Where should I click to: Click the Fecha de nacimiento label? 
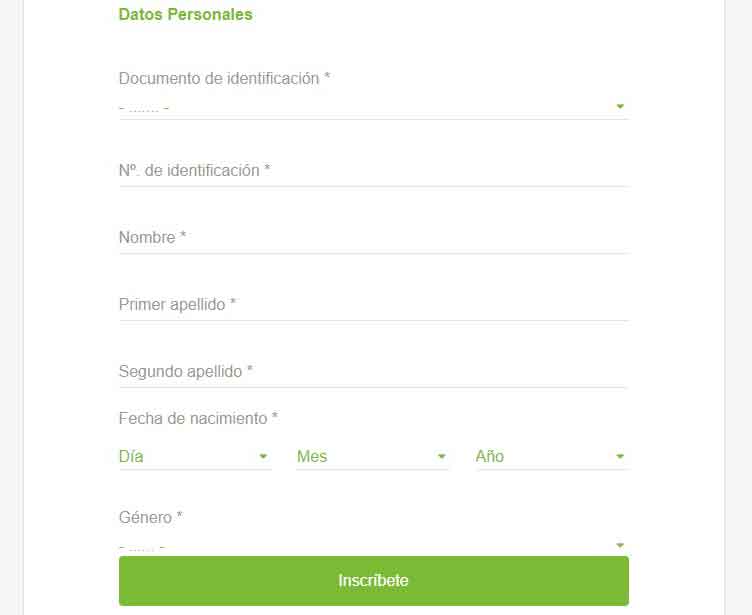pyautogui.click(x=198, y=418)
